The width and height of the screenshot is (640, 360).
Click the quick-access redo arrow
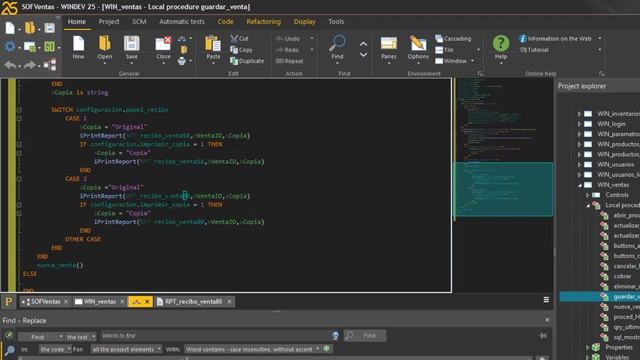pos(29,64)
